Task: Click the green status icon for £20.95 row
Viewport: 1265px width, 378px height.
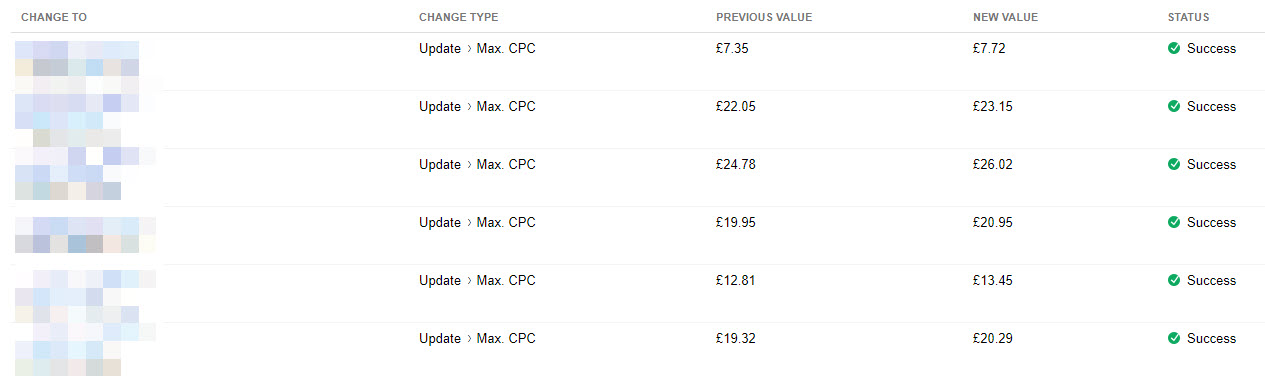Action: pos(1174,222)
